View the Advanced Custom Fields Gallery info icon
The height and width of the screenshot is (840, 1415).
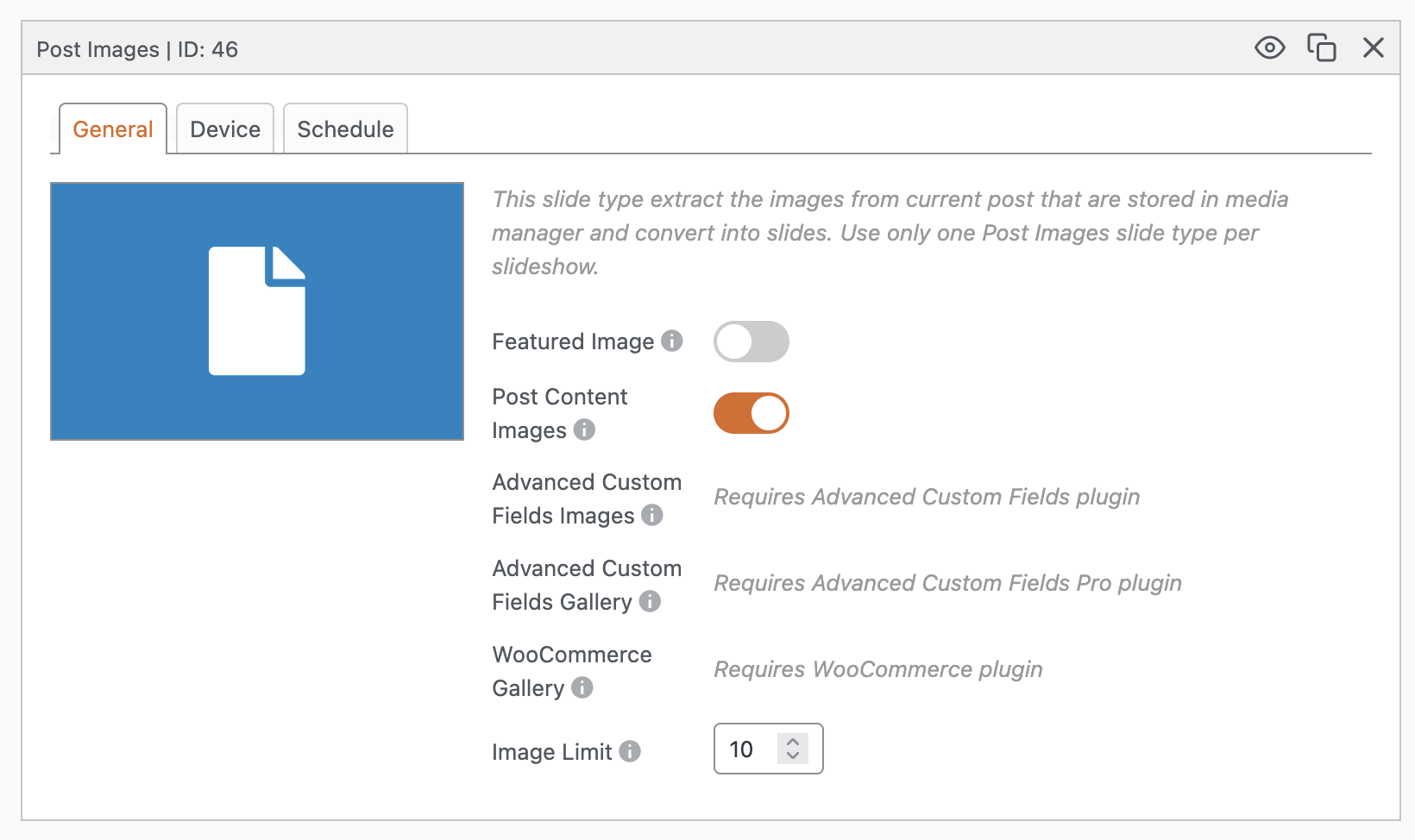point(650,601)
